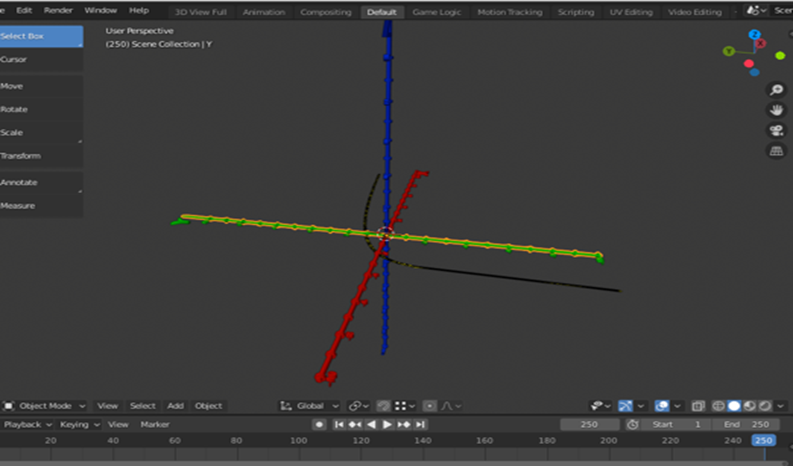Select the Move tool
Image resolution: width=793 pixels, height=466 pixels.
(40, 86)
